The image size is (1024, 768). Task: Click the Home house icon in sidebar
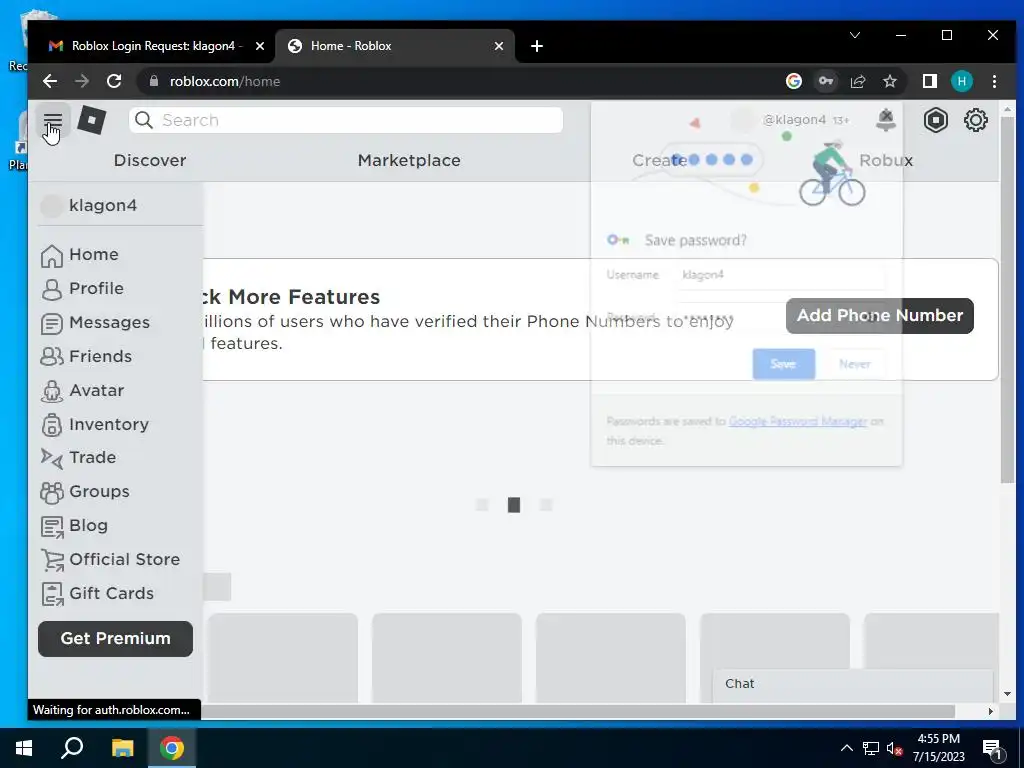[x=52, y=255]
